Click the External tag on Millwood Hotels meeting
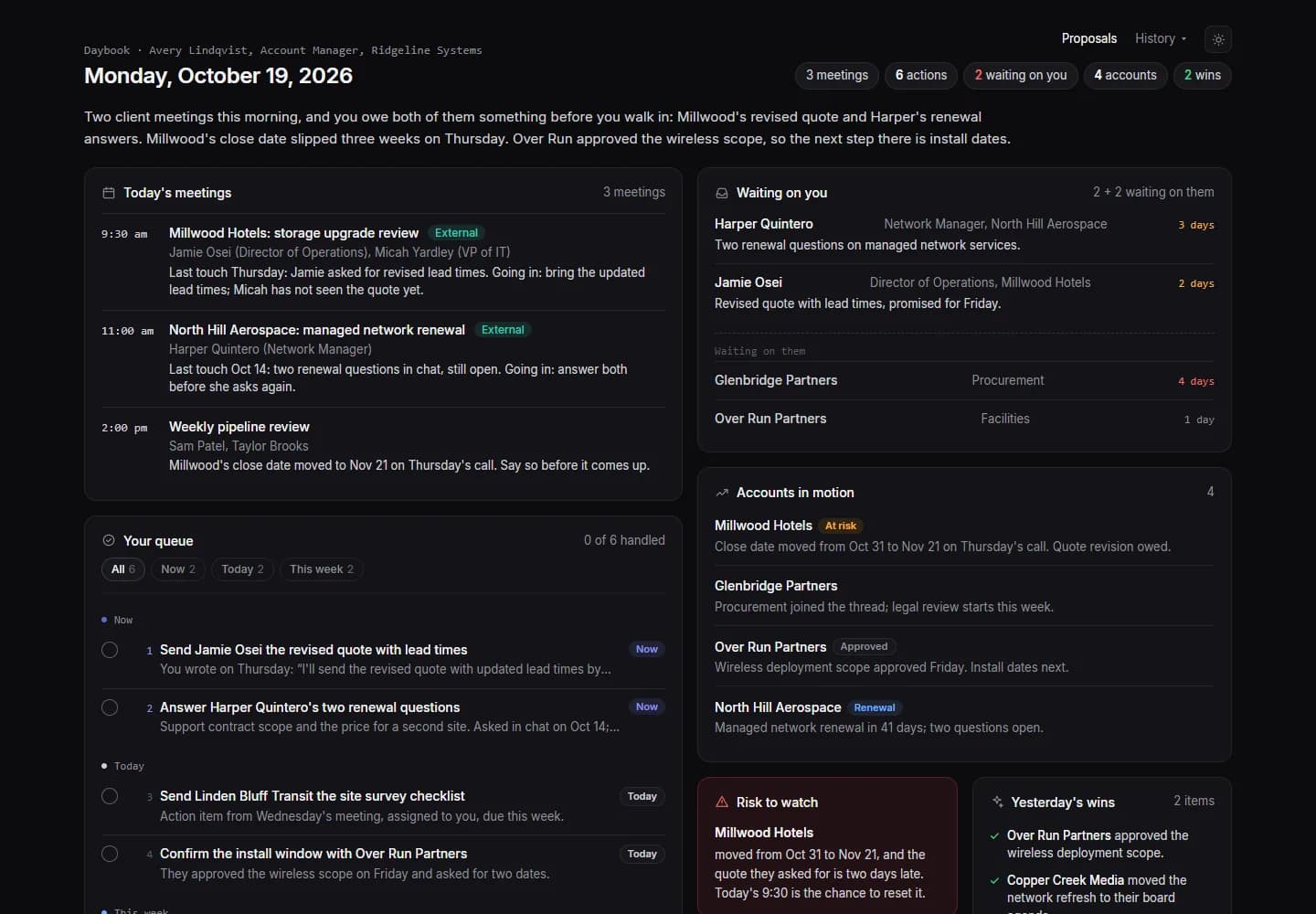The image size is (1316, 914). (x=456, y=233)
